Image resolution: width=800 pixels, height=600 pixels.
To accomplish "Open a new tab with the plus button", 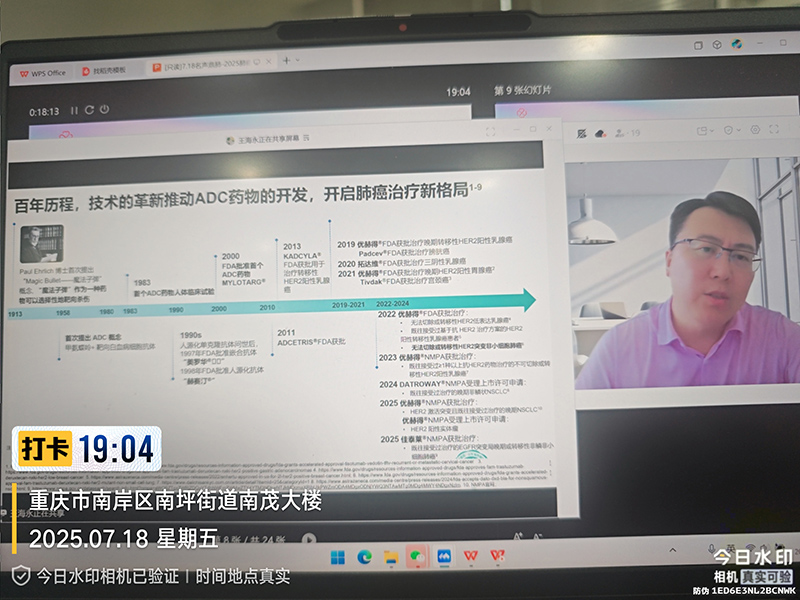I will (x=286, y=60).
